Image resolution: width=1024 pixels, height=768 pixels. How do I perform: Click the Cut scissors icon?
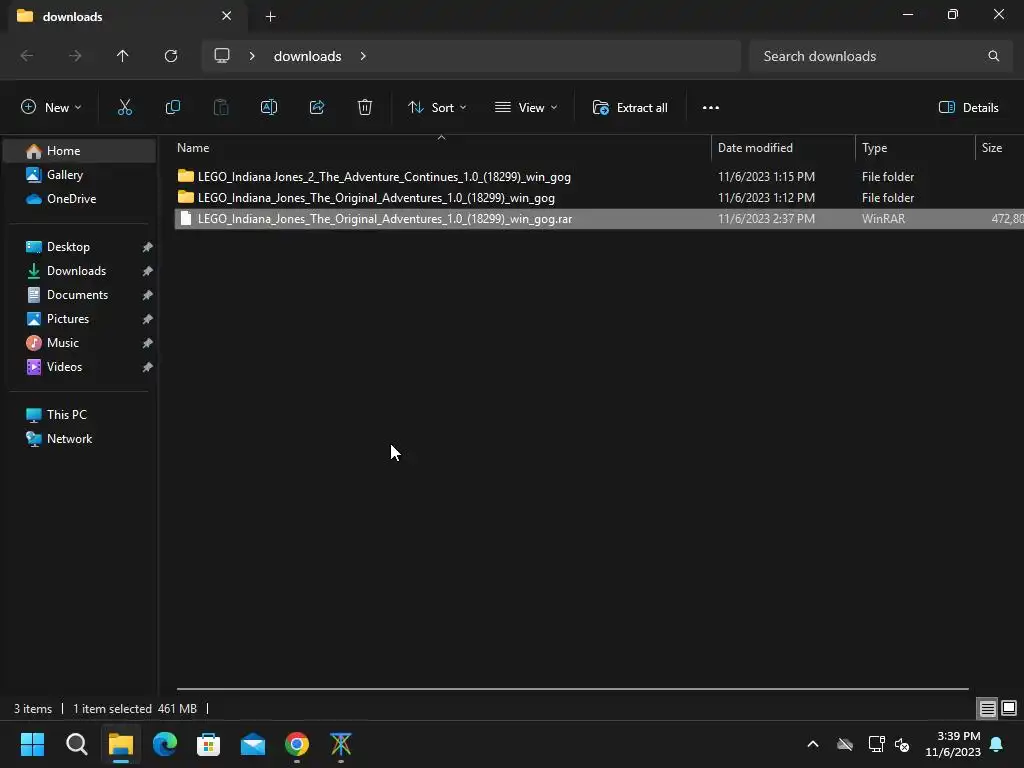click(124, 108)
